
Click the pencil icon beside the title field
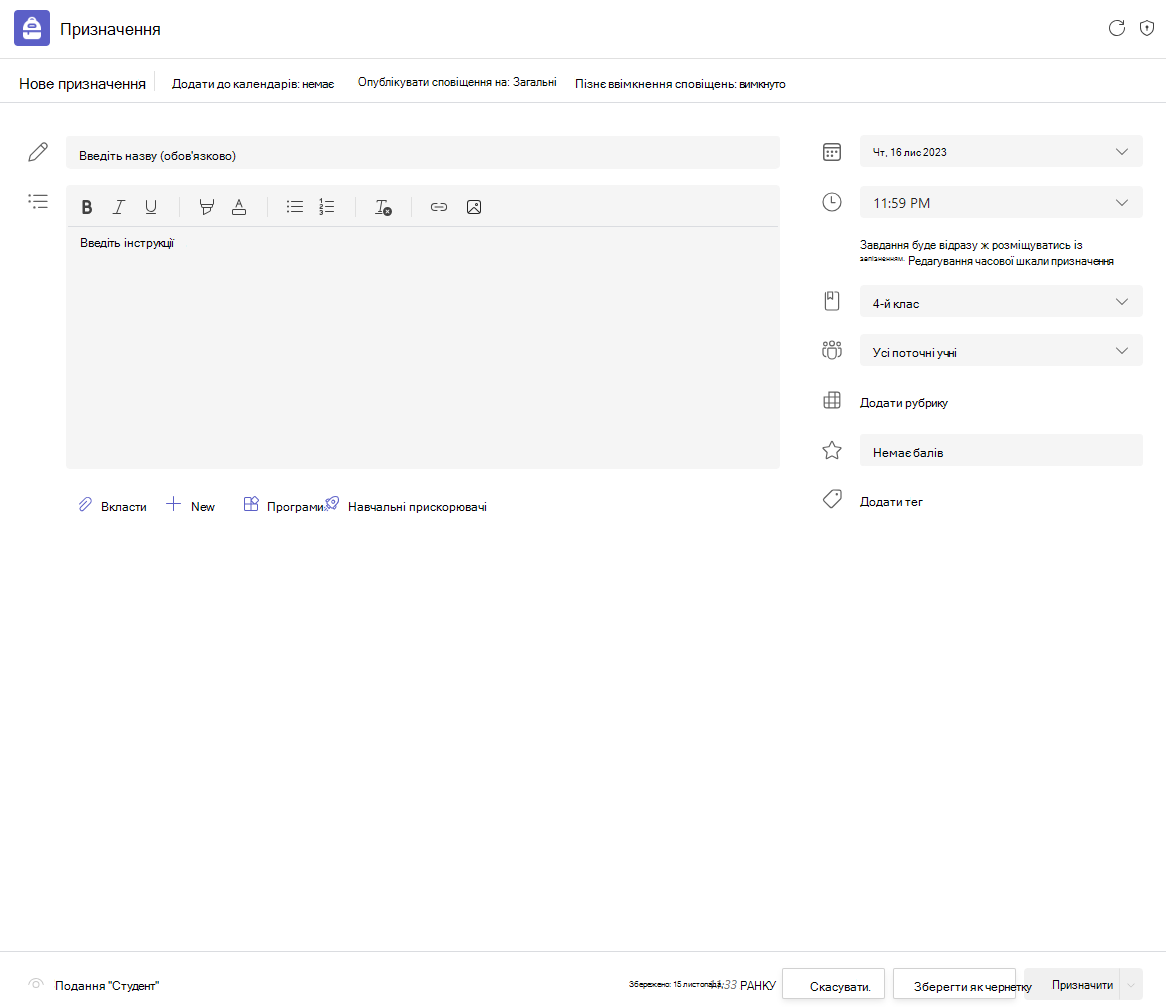point(38,152)
